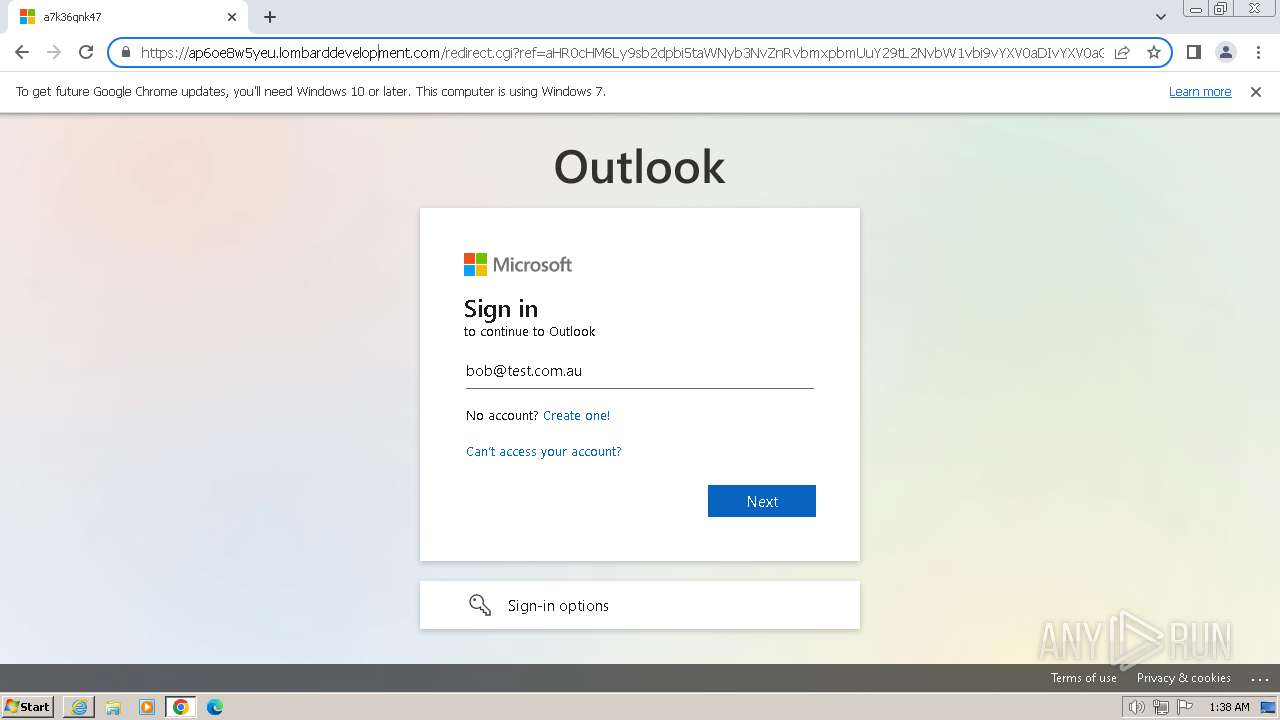
Task: Click the address bar URL
Action: pos(622,52)
